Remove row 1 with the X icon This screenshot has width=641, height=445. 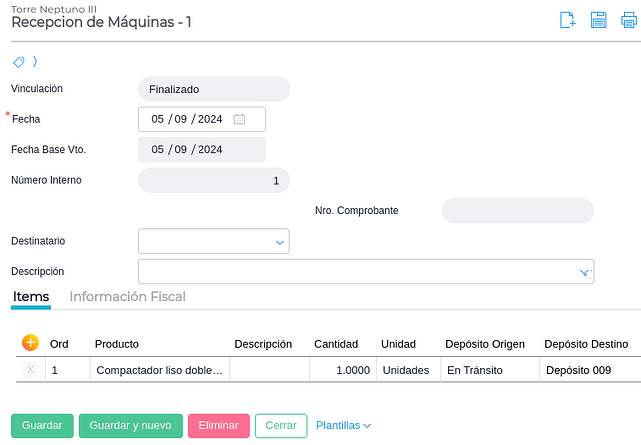(x=30, y=369)
